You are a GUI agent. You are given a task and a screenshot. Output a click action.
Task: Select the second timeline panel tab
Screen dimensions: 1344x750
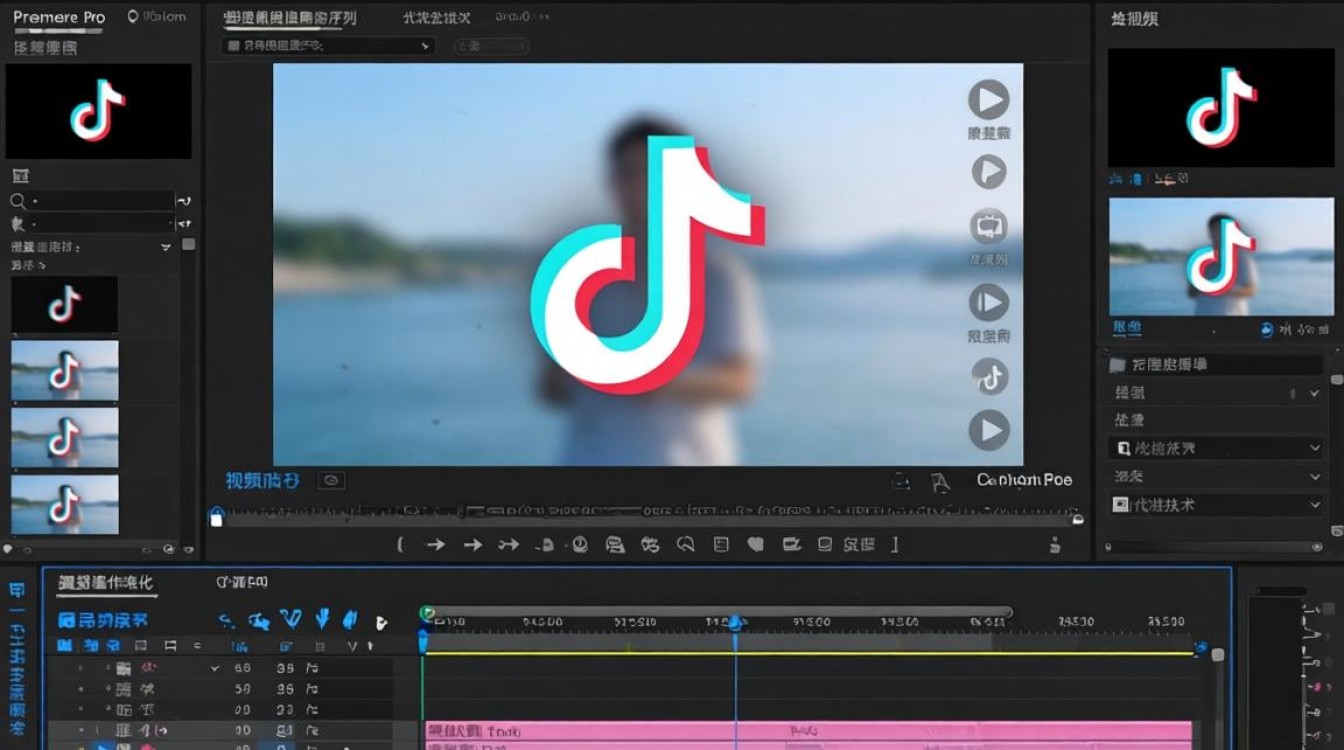[x=241, y=582]
